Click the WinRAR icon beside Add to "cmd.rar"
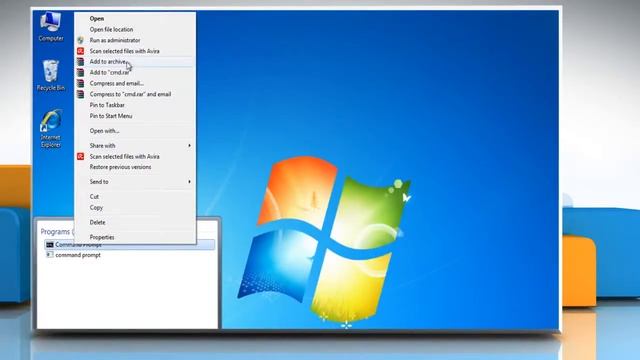This screenshot has height=360, width=640. 80,73
